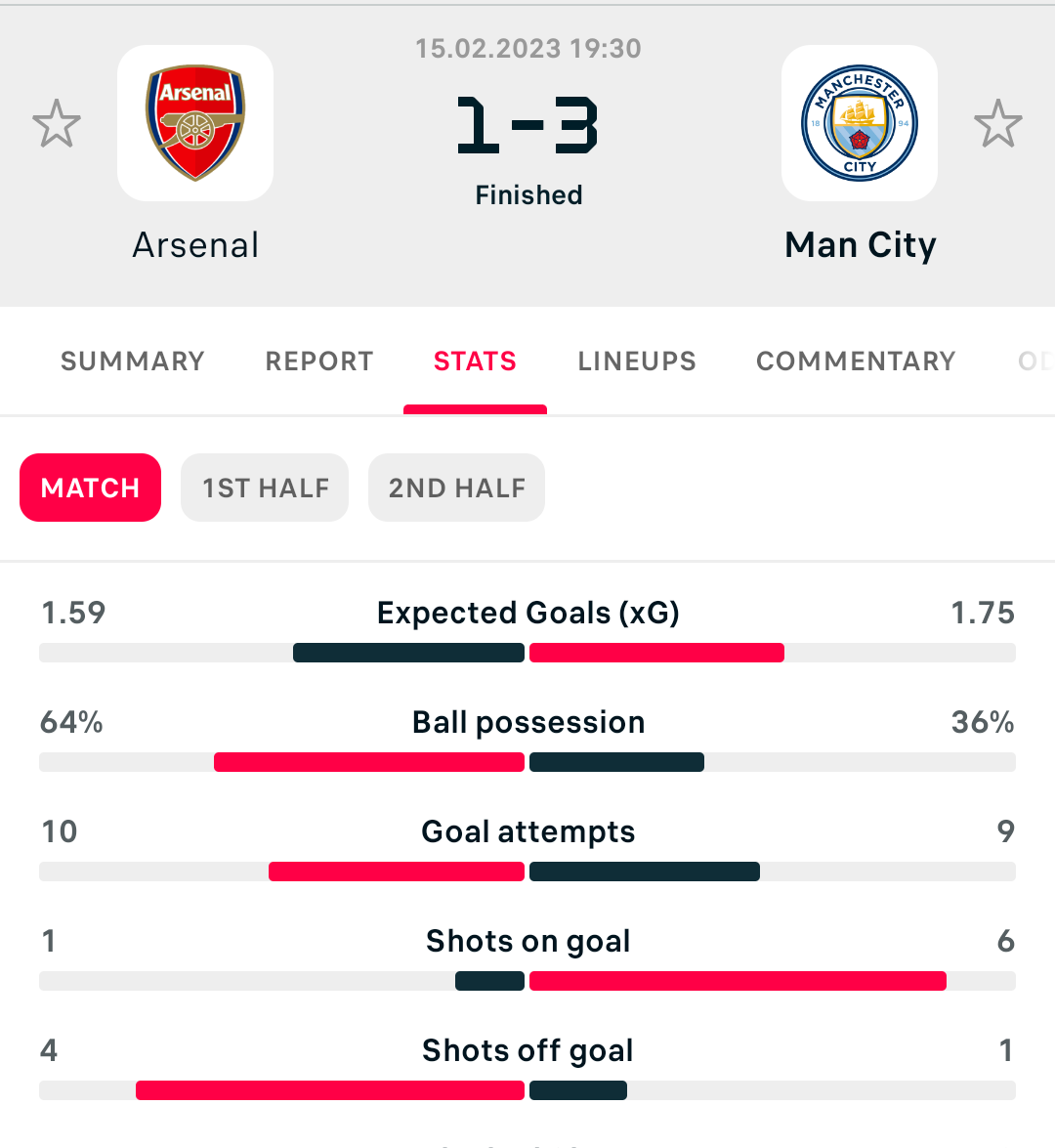Click the 1-3 final score

click(x=527, y=125)
